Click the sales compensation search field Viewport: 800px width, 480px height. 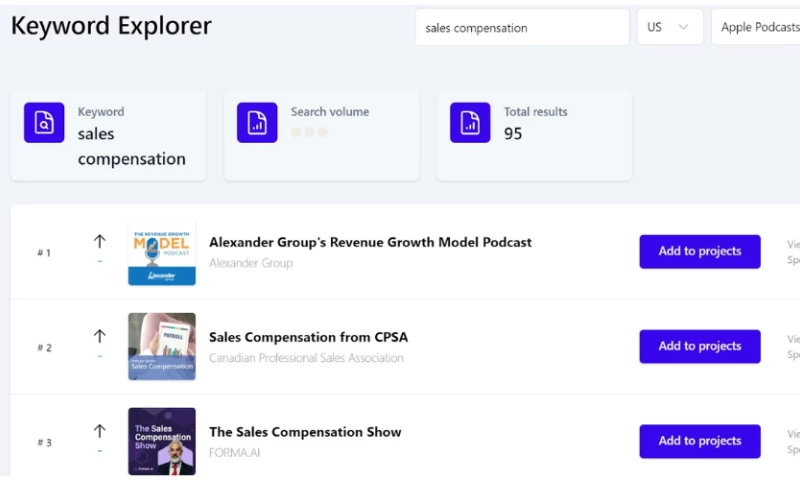pyautogui.click(x=521, y=27)
